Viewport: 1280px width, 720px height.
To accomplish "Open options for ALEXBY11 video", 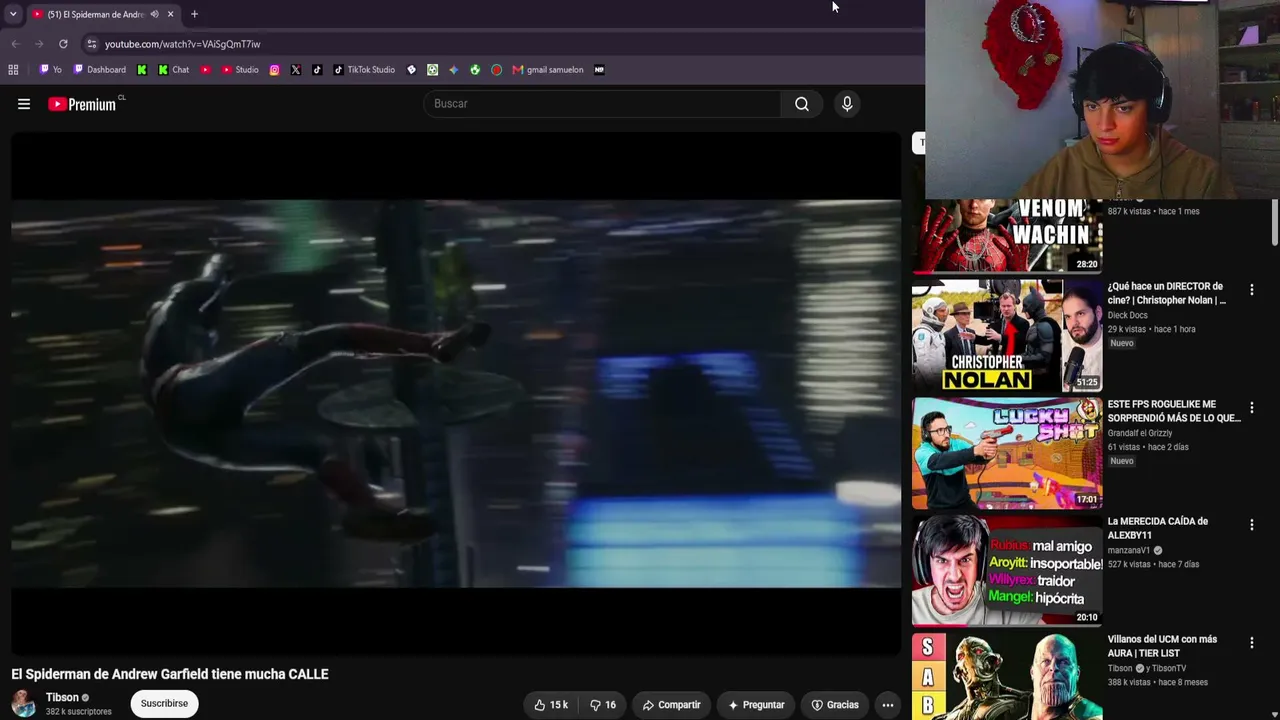I will pyautogui.click(x=1251, y=525).
